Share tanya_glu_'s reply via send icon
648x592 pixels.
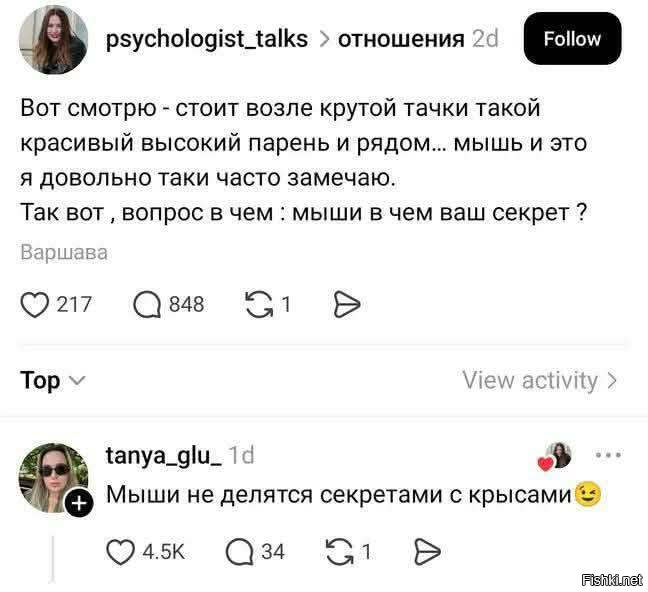[x=427, y=551]
